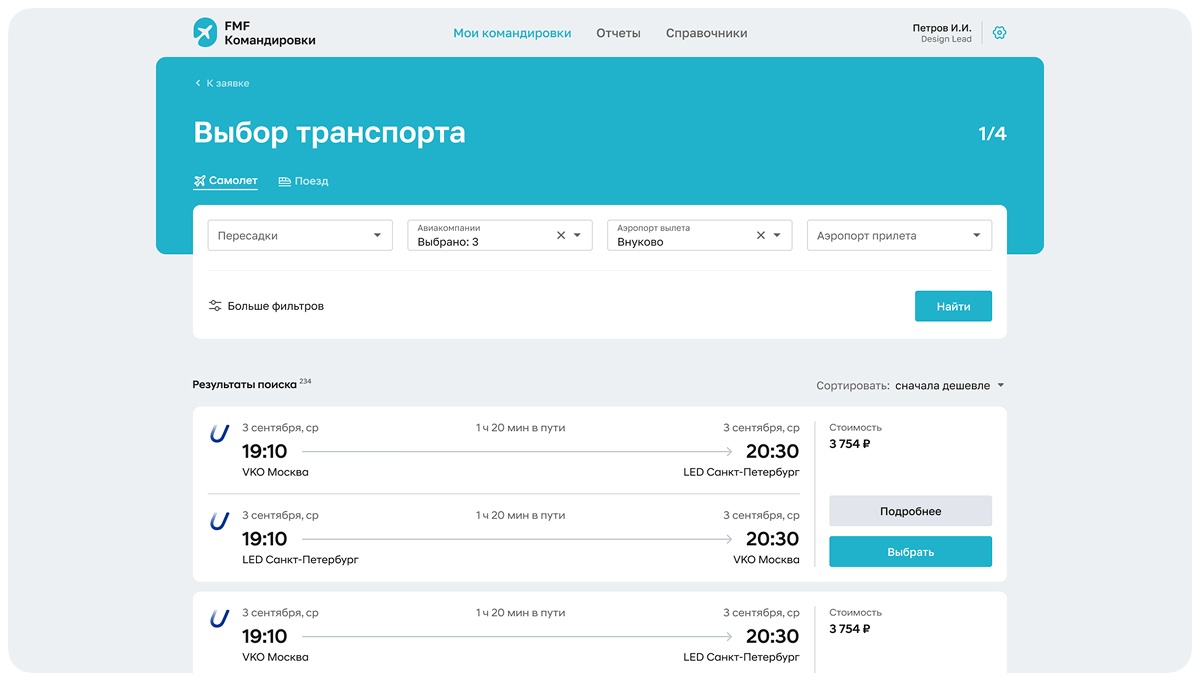Screen dimensions: 1200x681
Task: Click Выбрать to select the flight
Action: (910, 551)
